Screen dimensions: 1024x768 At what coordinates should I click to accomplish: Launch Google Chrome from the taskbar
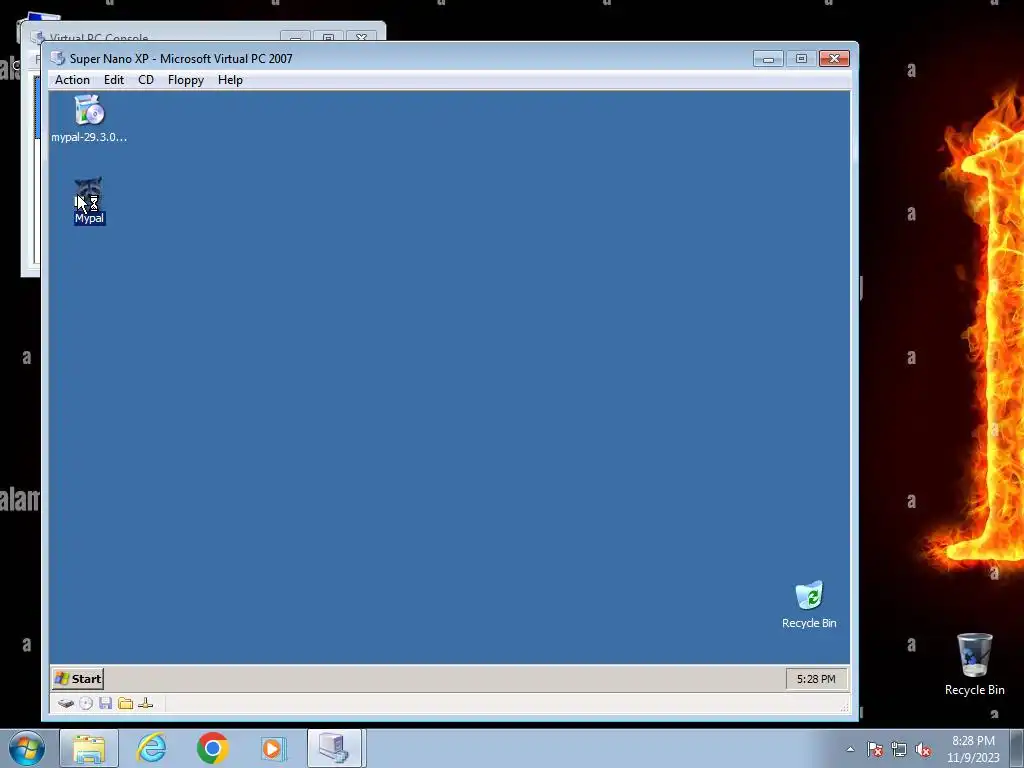point(212,748)
